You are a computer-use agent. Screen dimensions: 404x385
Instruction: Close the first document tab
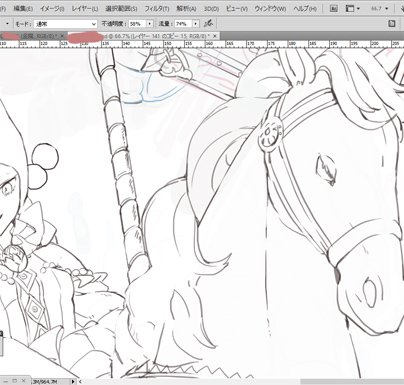[62, 36]
